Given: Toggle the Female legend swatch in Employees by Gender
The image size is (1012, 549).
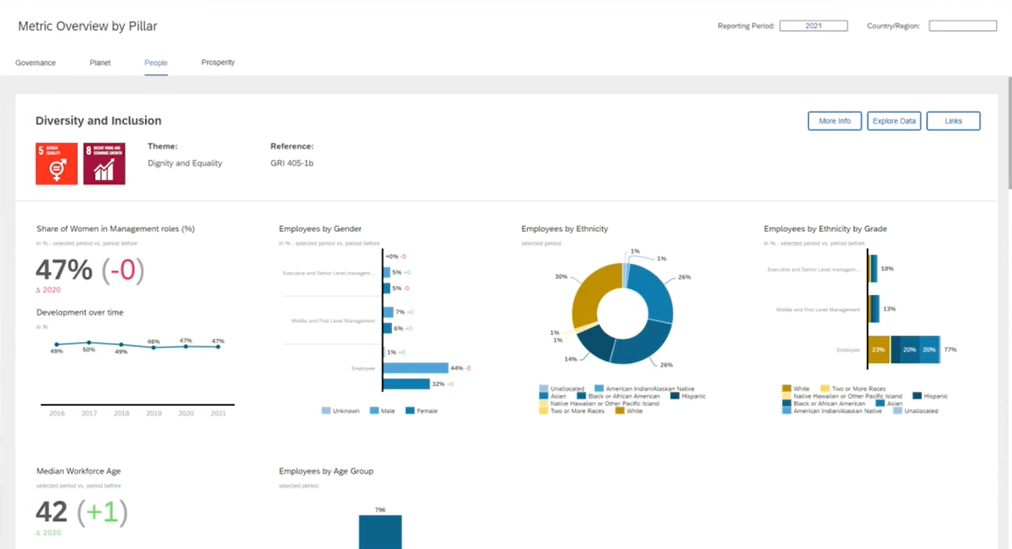Looking at the screenshot, I should (410, 411).
